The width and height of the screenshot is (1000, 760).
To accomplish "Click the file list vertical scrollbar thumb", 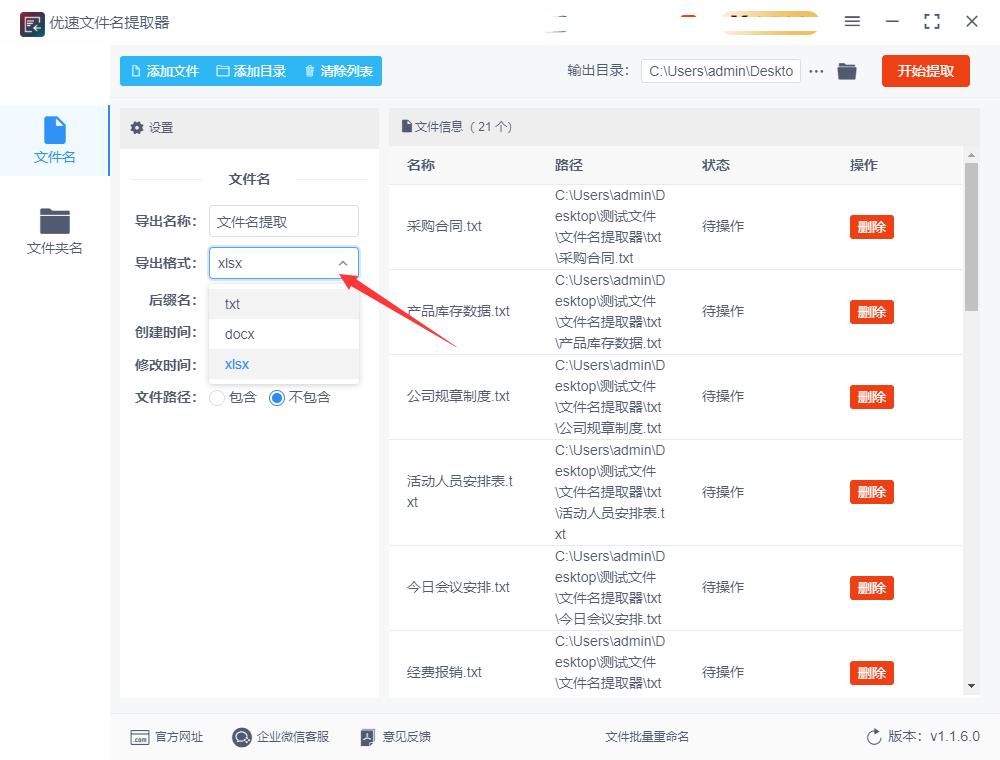I will 971,237.
